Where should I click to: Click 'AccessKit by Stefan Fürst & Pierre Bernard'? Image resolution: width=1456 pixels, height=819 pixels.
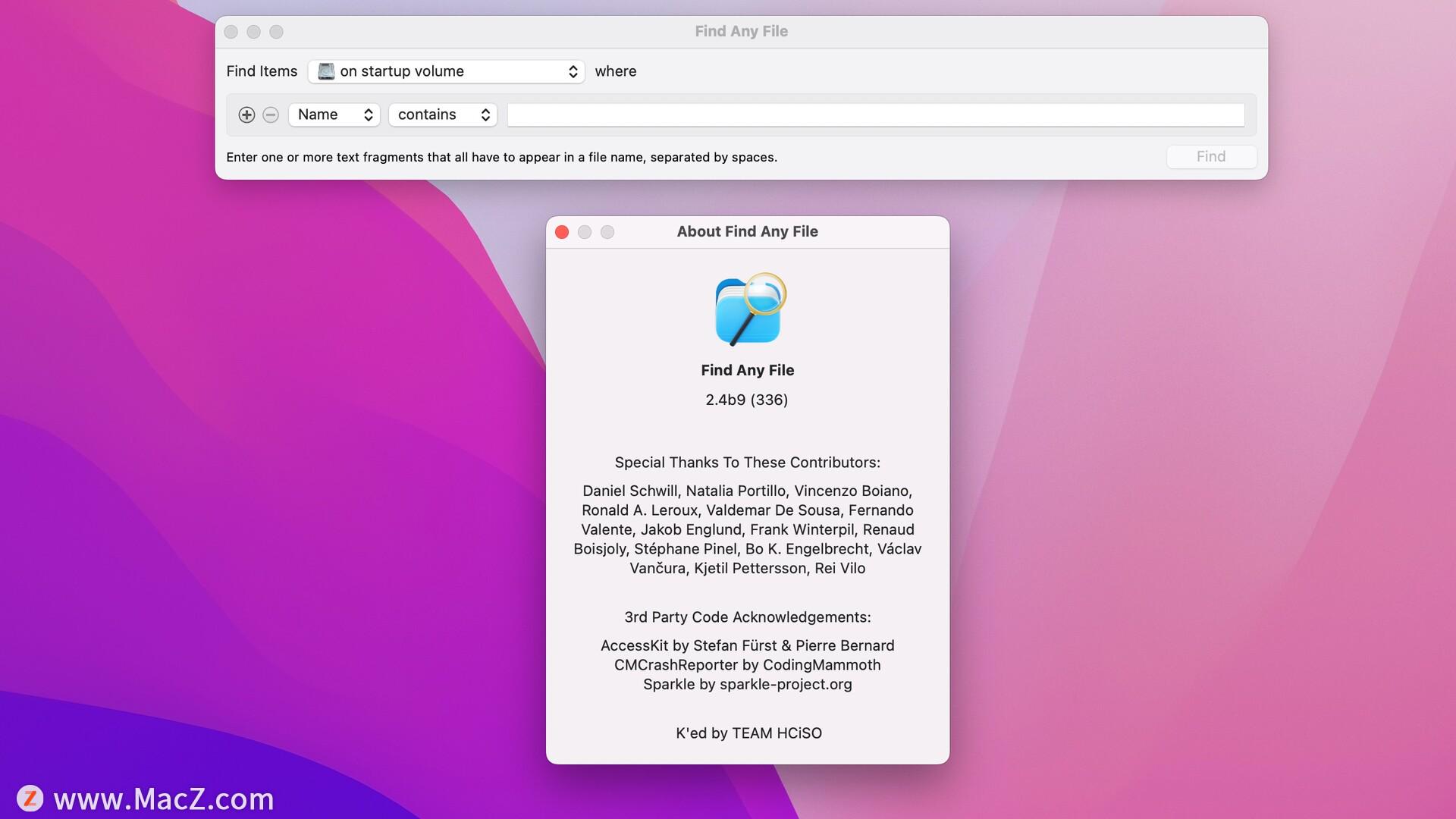(x=748, y=645)
